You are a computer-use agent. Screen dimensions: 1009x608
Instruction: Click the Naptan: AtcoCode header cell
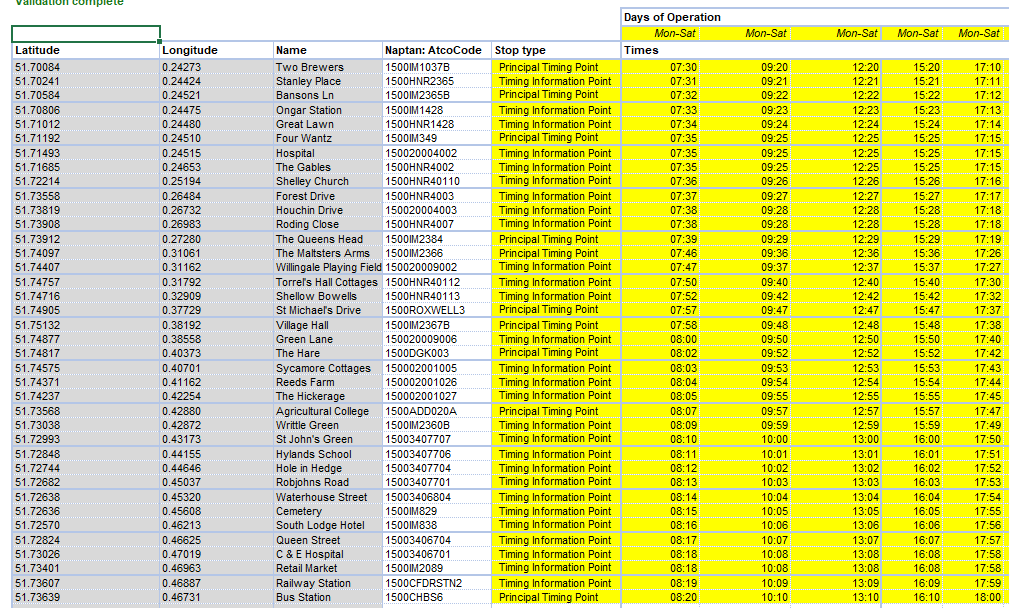[436, 50]
